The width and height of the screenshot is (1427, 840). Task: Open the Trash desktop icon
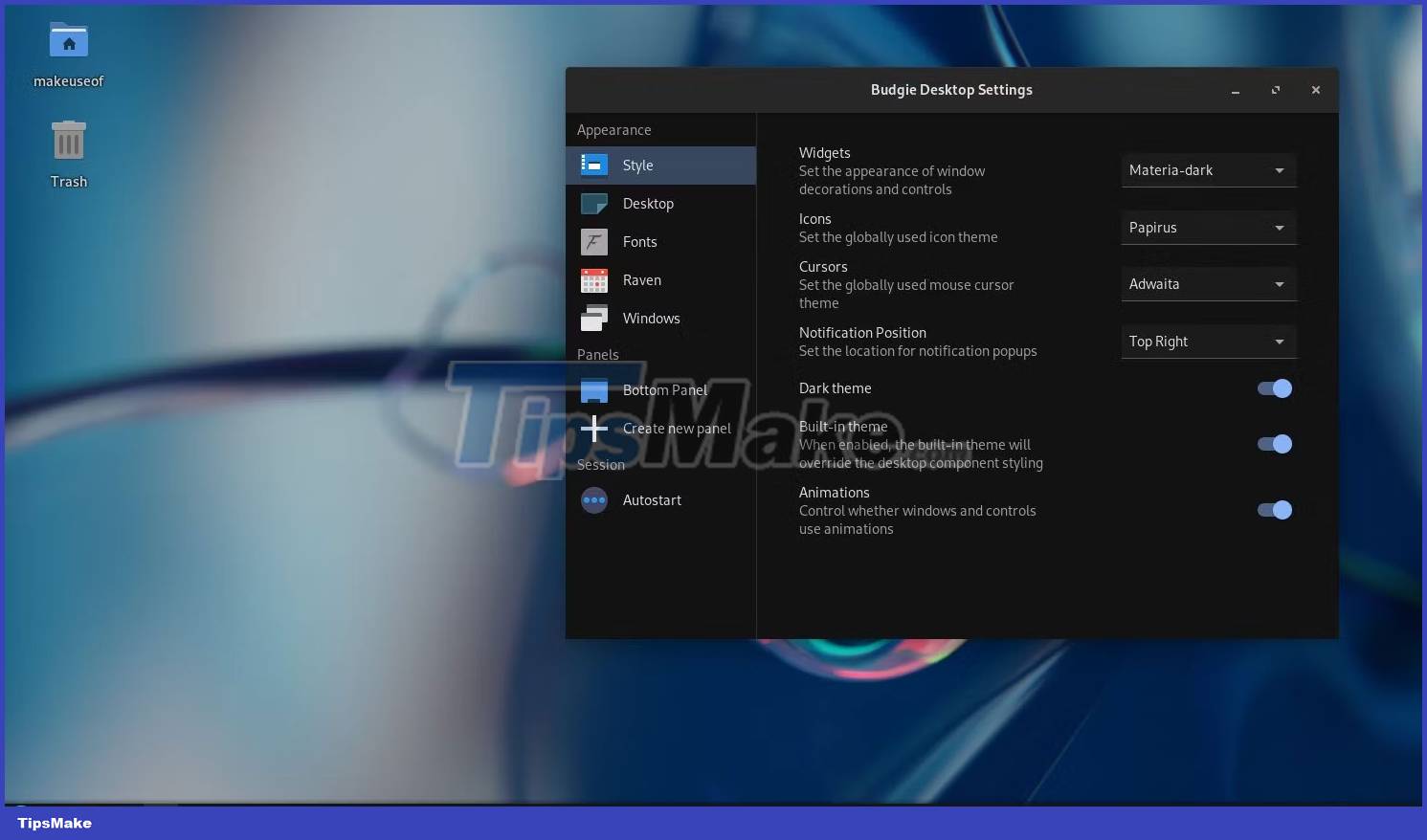[x=69, y=141]
